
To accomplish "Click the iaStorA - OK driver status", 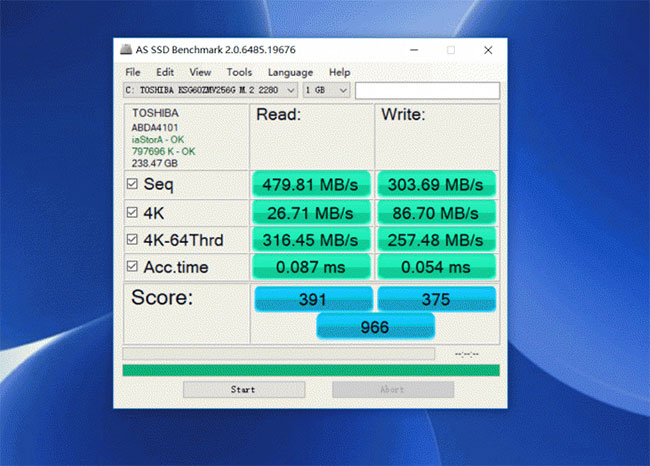I will 158,140.
